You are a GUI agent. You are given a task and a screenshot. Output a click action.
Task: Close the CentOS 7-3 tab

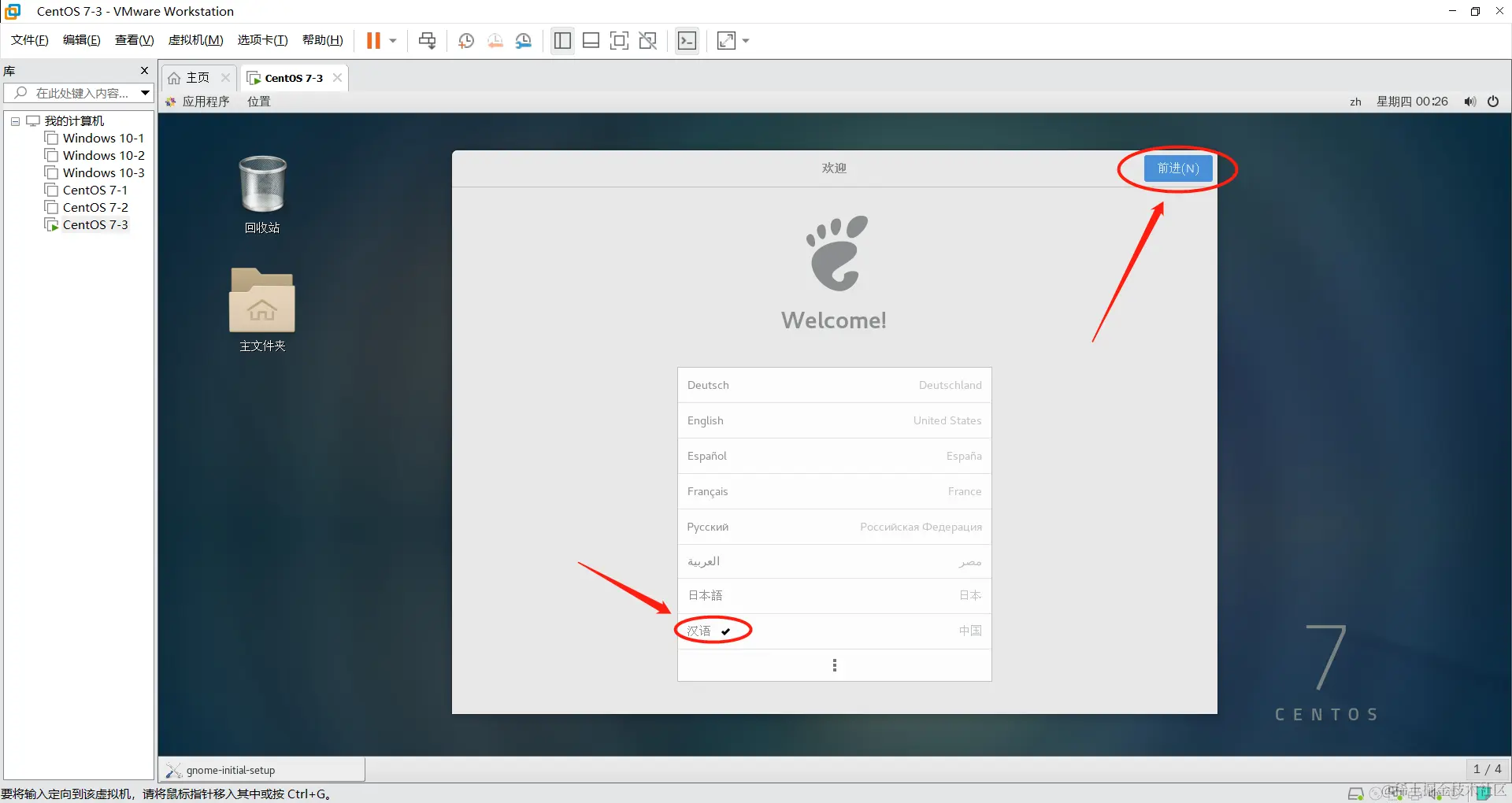337,78
